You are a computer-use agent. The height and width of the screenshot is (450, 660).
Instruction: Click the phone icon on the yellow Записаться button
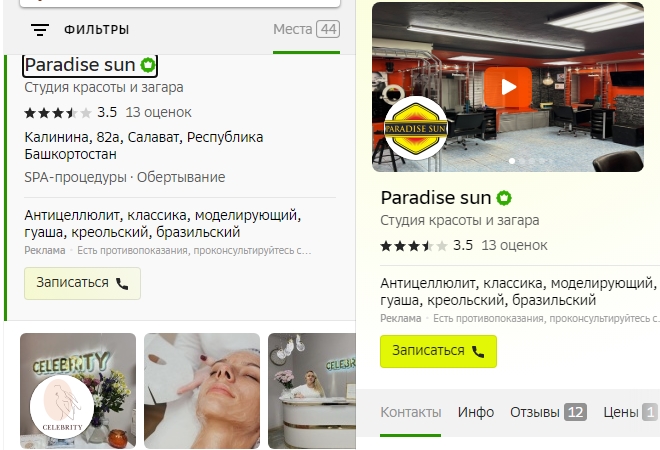click(x=478, y=351)
